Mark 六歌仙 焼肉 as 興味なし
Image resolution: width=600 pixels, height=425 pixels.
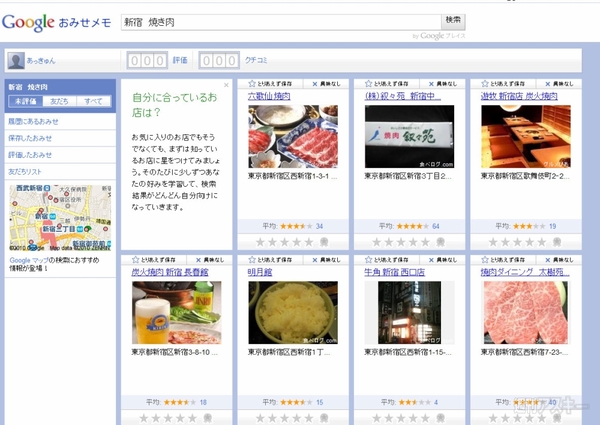(326, 84)
